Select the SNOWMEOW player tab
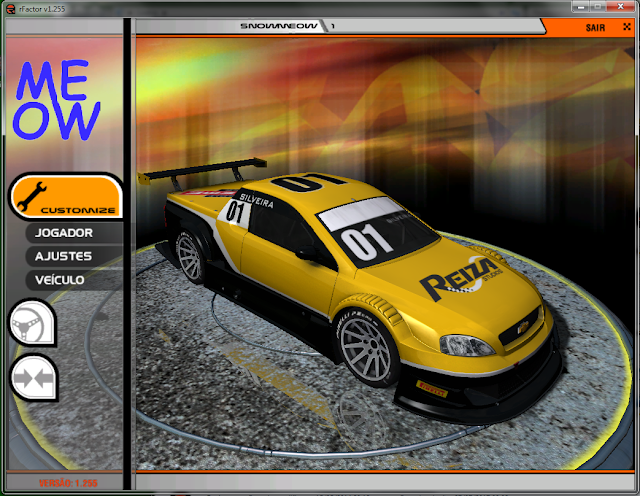Screen dimensions: 640x496 [279, 26]
